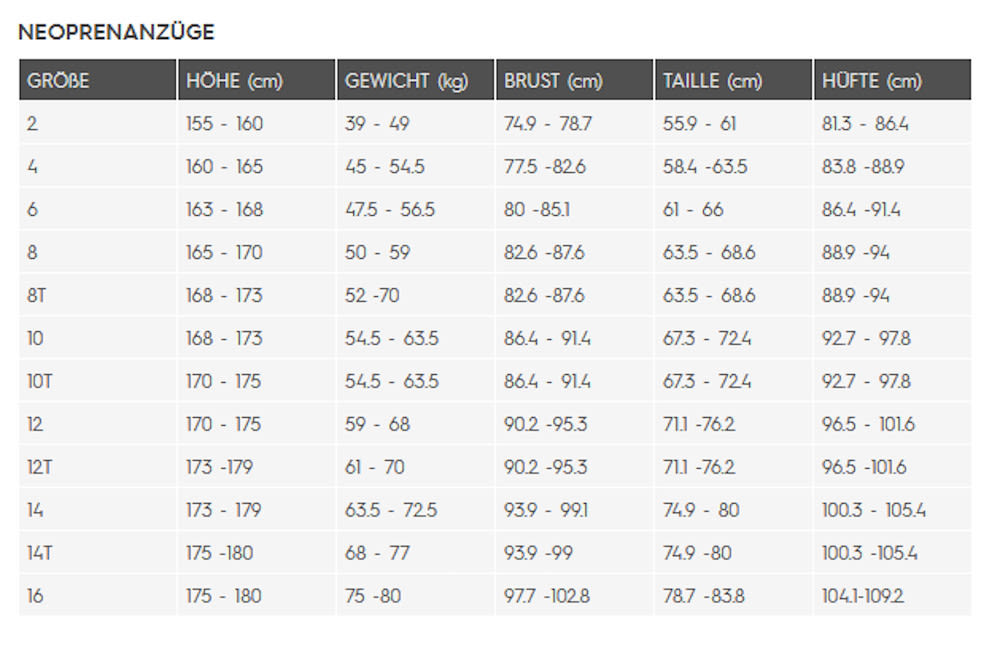Select the BRUST (cm) column header

[575, 80]
